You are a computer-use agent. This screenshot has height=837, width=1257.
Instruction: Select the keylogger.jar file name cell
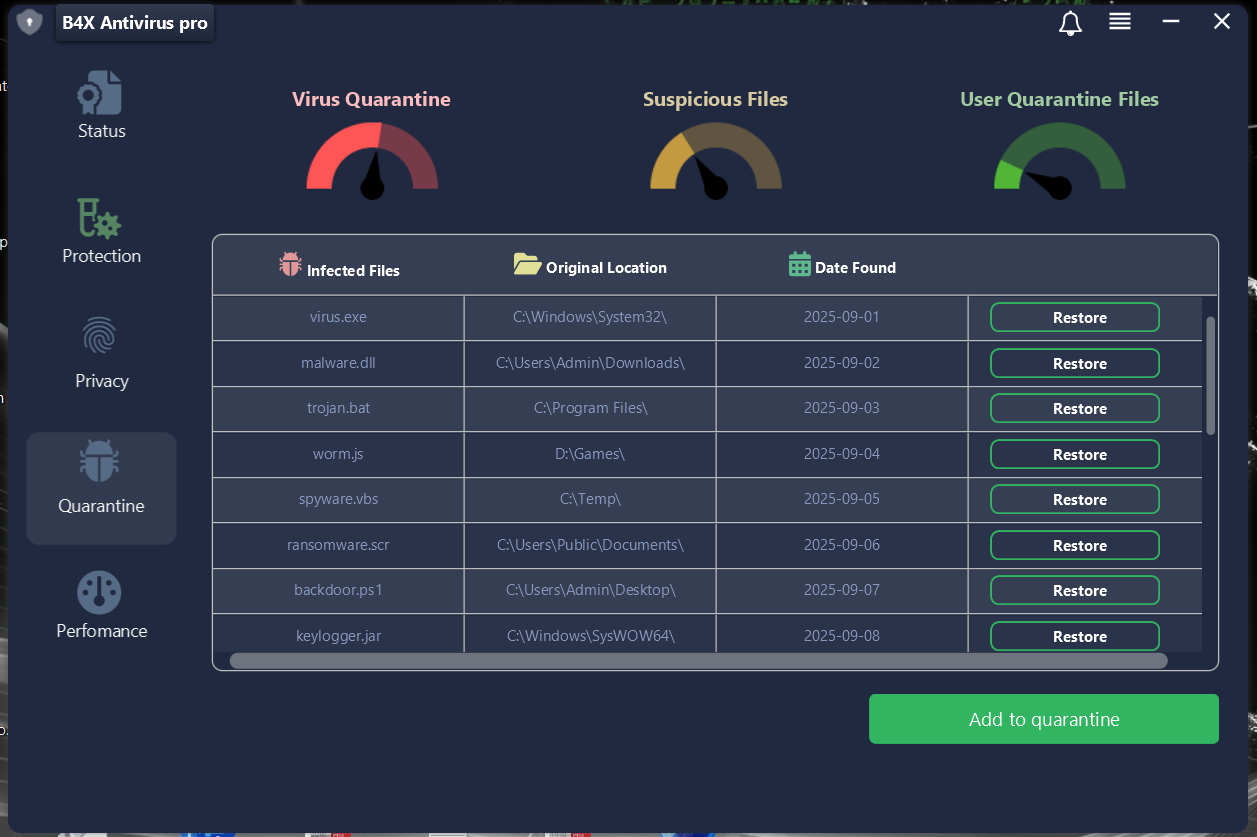click(338, 634)
